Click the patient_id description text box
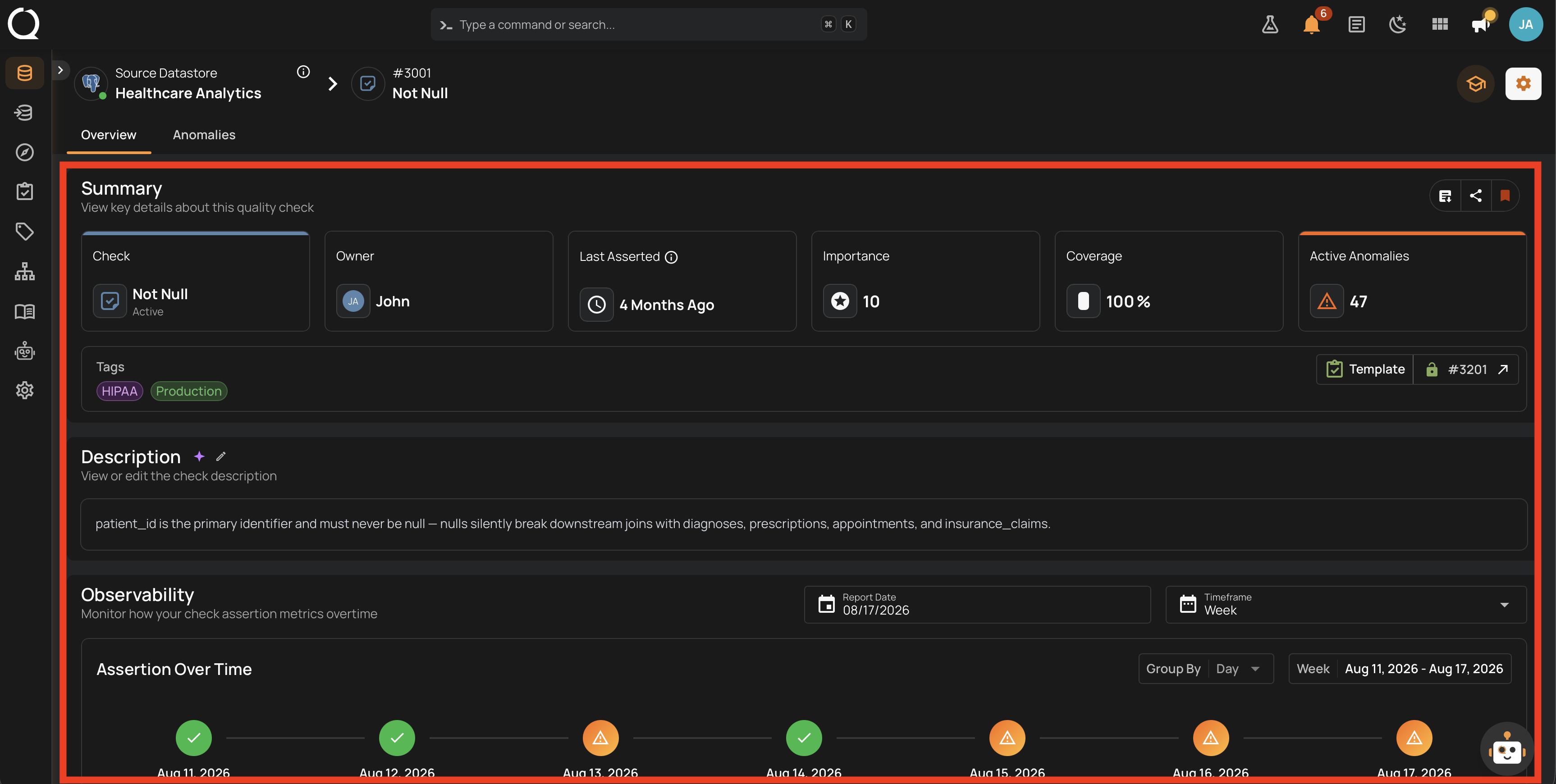This screenshot has height=784, width=1556. point(803,524)
